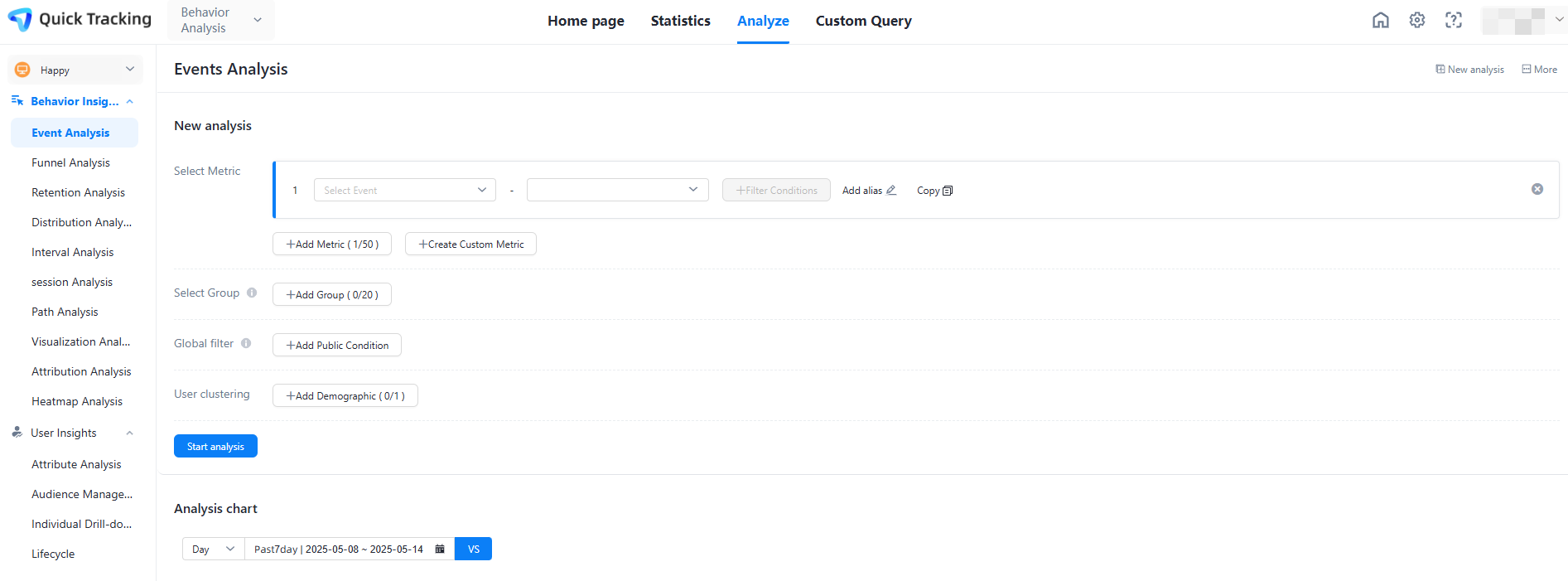Click the Past7day date range field
1568x581 pixels.
coord(350,549)
